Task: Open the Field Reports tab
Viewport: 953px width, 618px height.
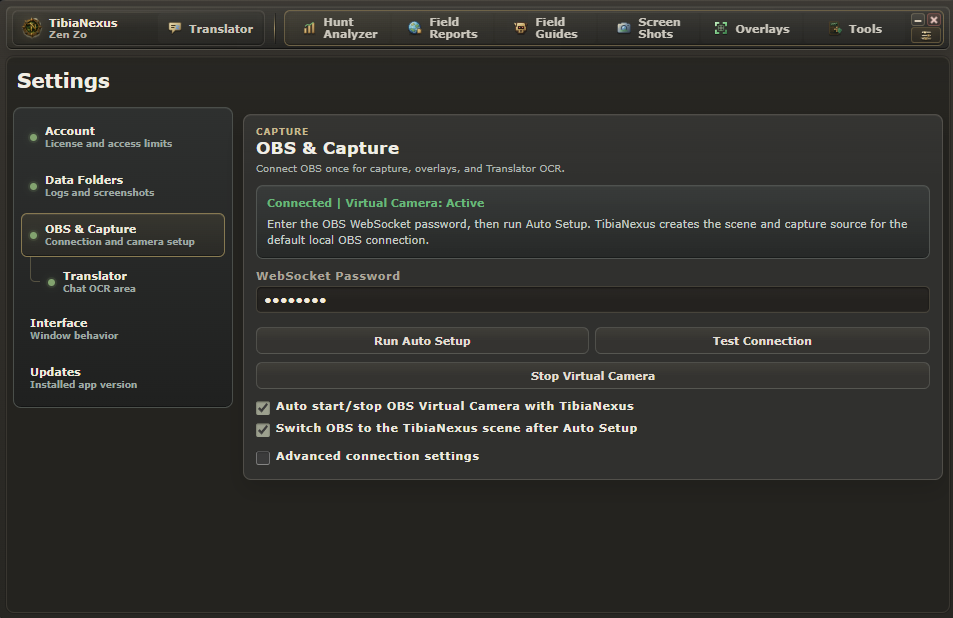Action: pos(443,29)
